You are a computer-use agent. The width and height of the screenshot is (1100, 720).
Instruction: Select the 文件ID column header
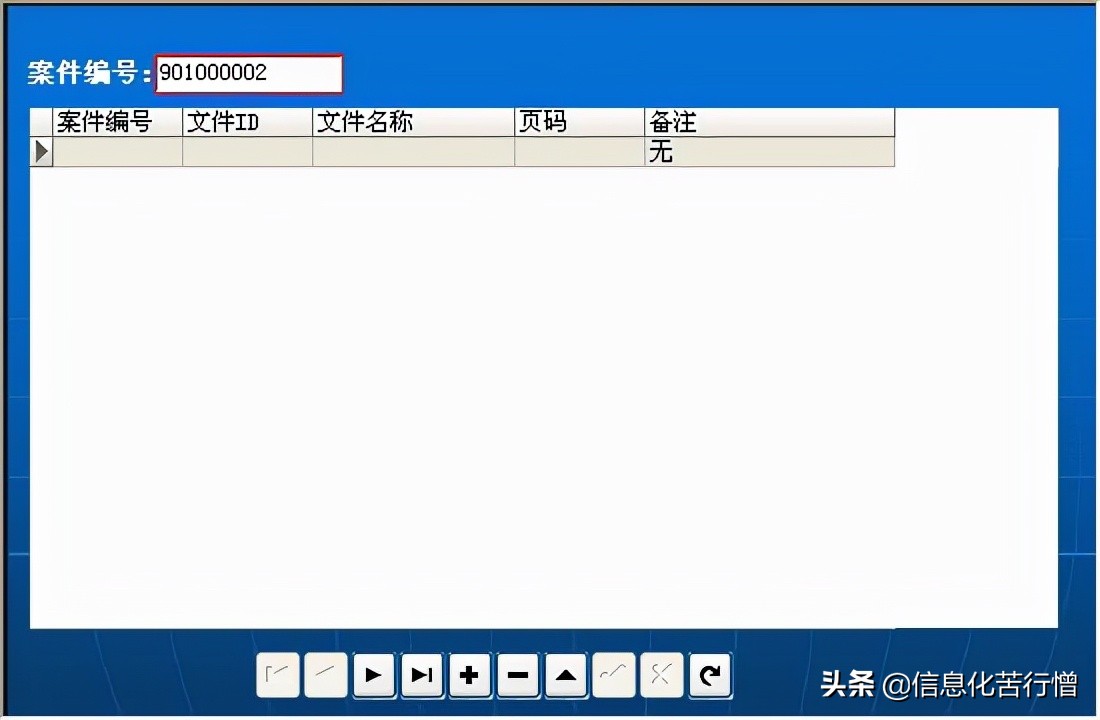(247, 122)
